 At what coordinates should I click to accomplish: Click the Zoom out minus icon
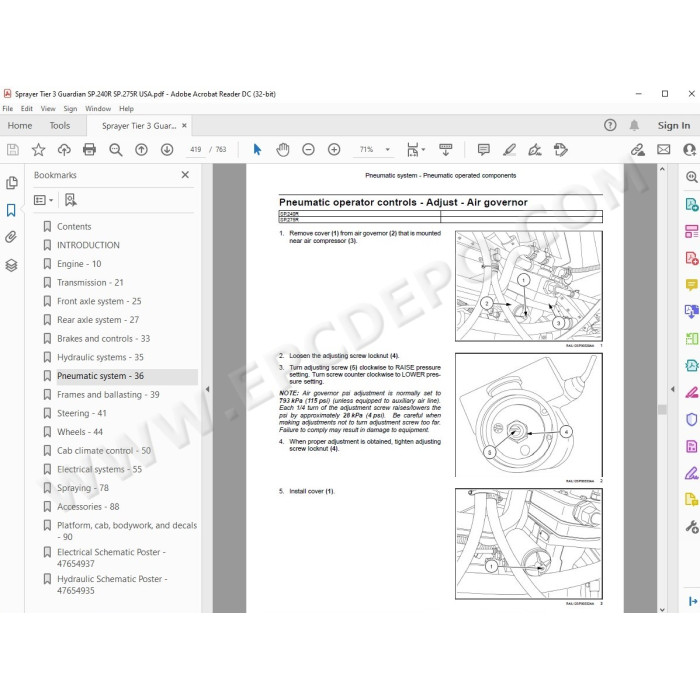308,149
